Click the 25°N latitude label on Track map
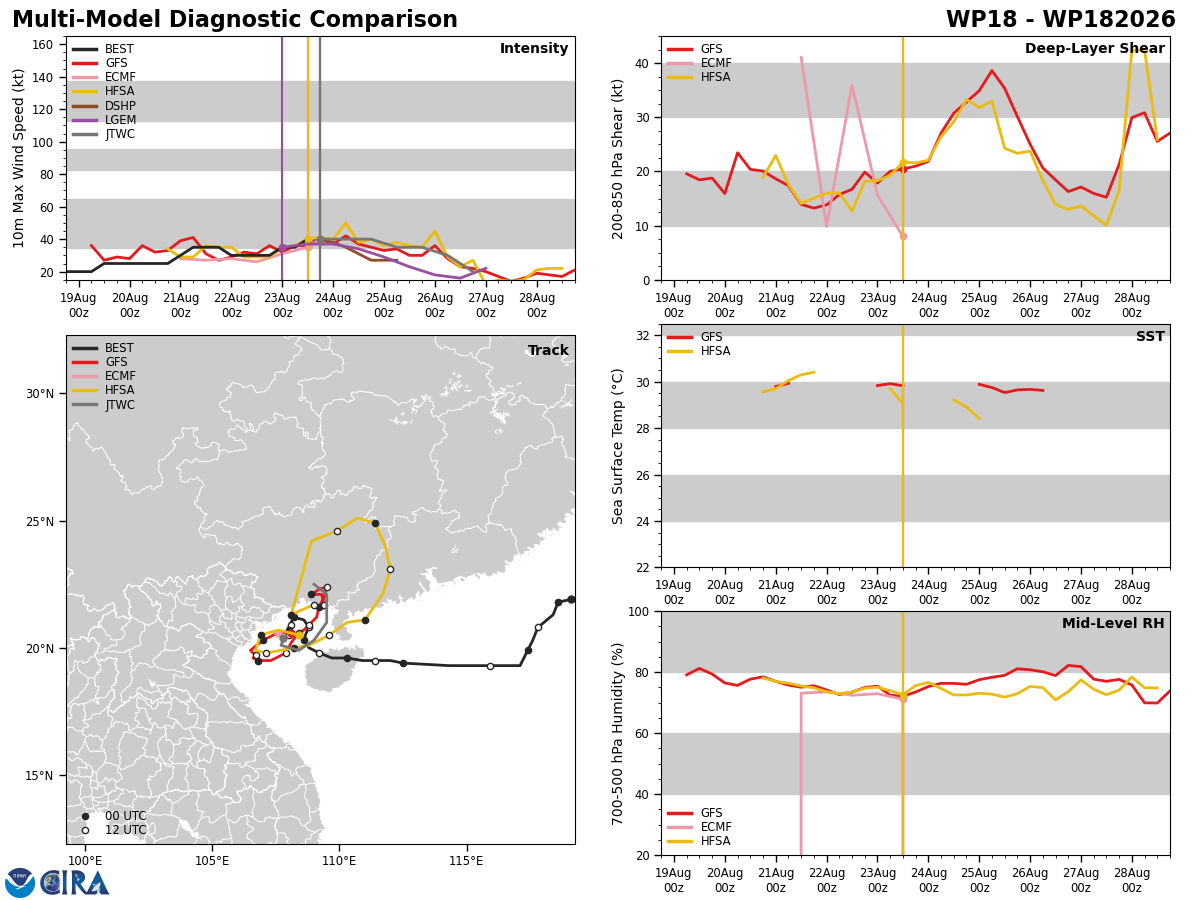The image size is (1200, 900). (x=39, y=521)
